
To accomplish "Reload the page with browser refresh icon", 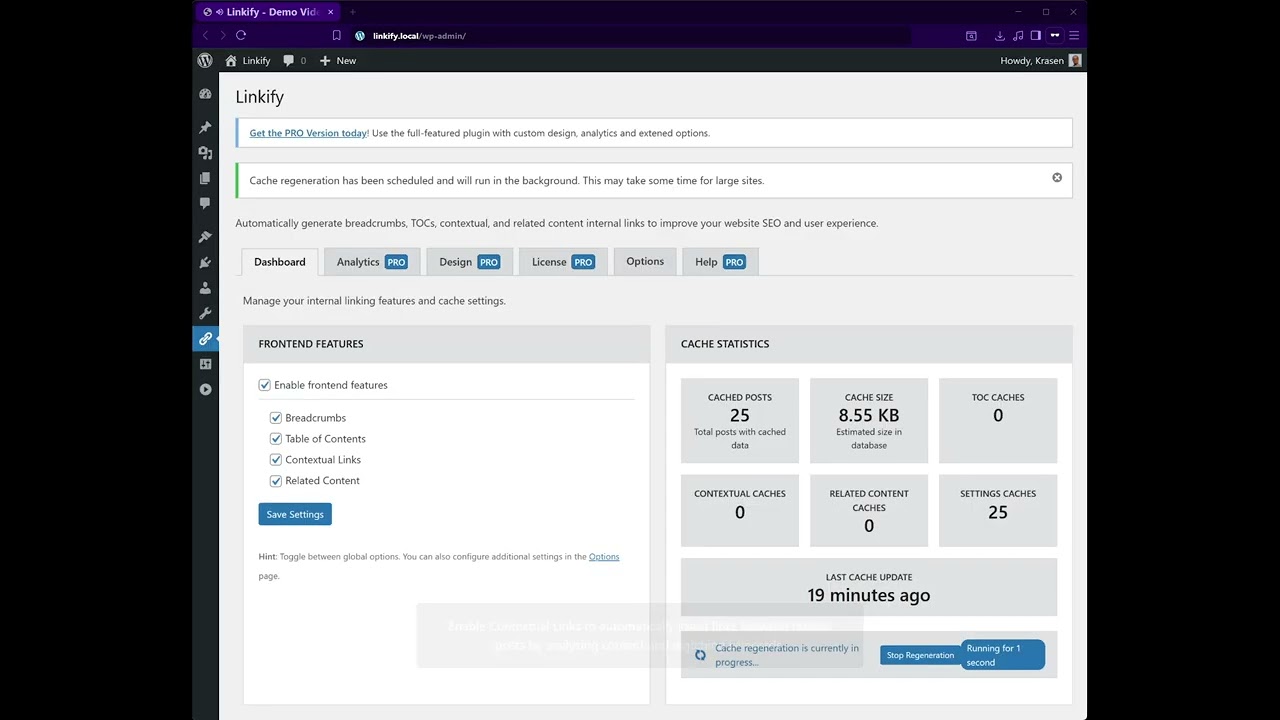I will click(241, 35).
